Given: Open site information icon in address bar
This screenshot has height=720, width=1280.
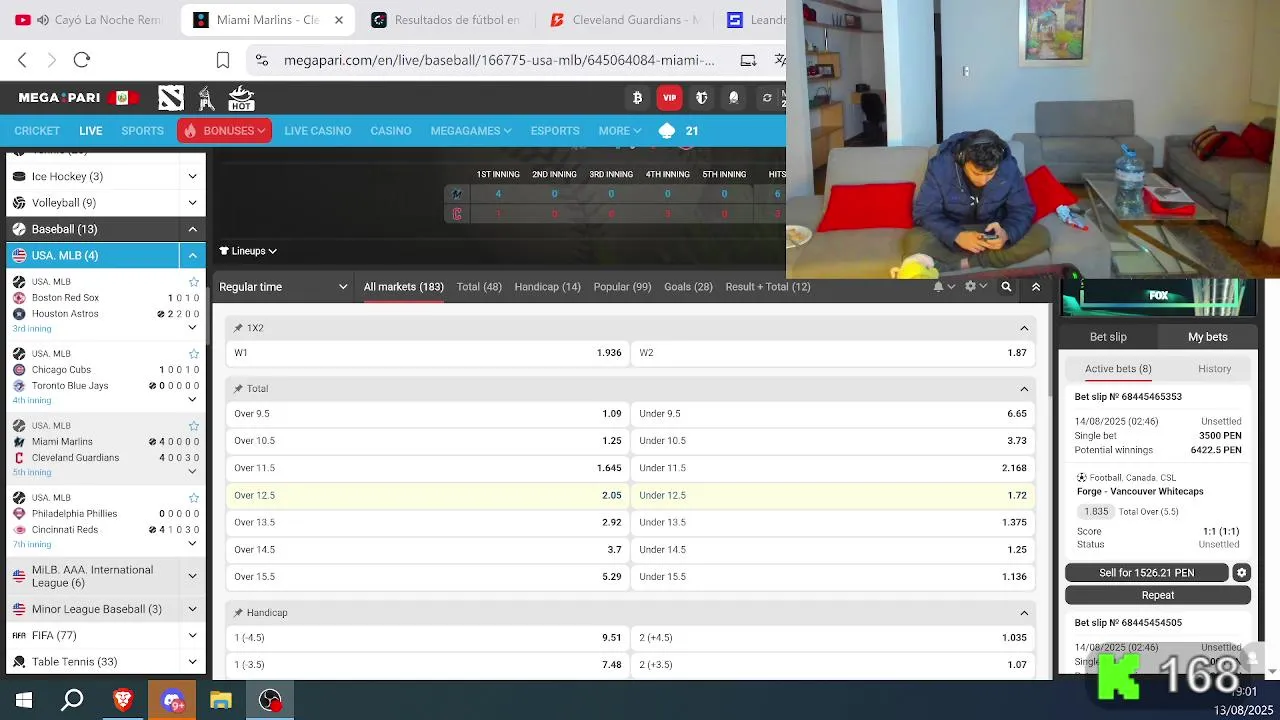Looking at the screenshot, I should click(262, 60).
